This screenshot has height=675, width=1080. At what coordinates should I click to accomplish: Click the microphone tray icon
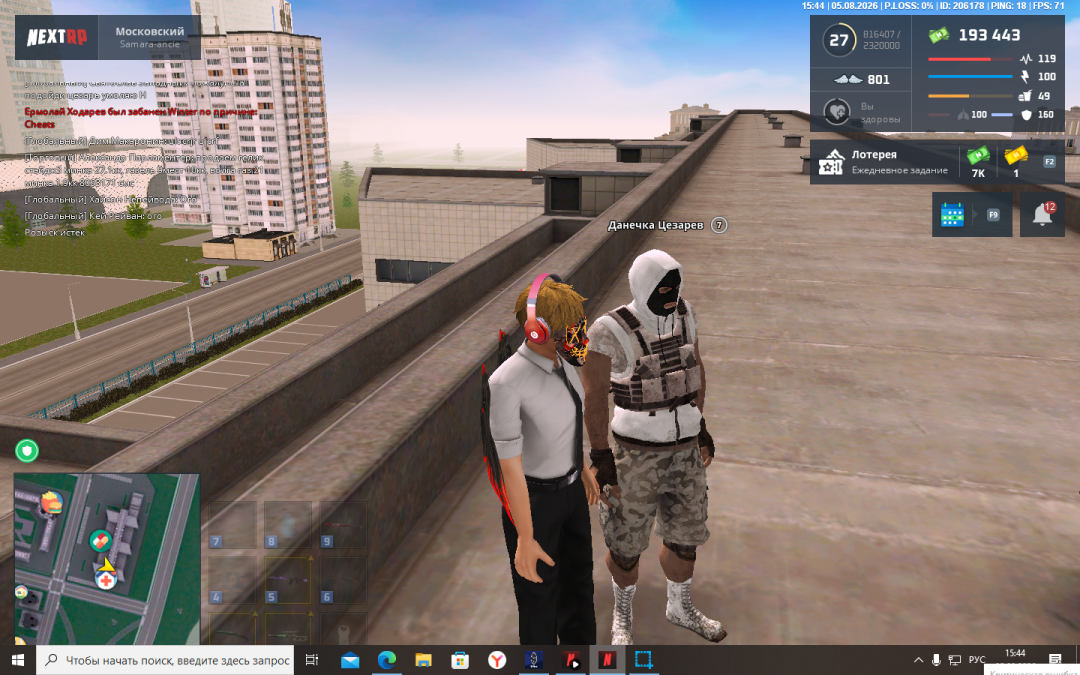[936, 660]
